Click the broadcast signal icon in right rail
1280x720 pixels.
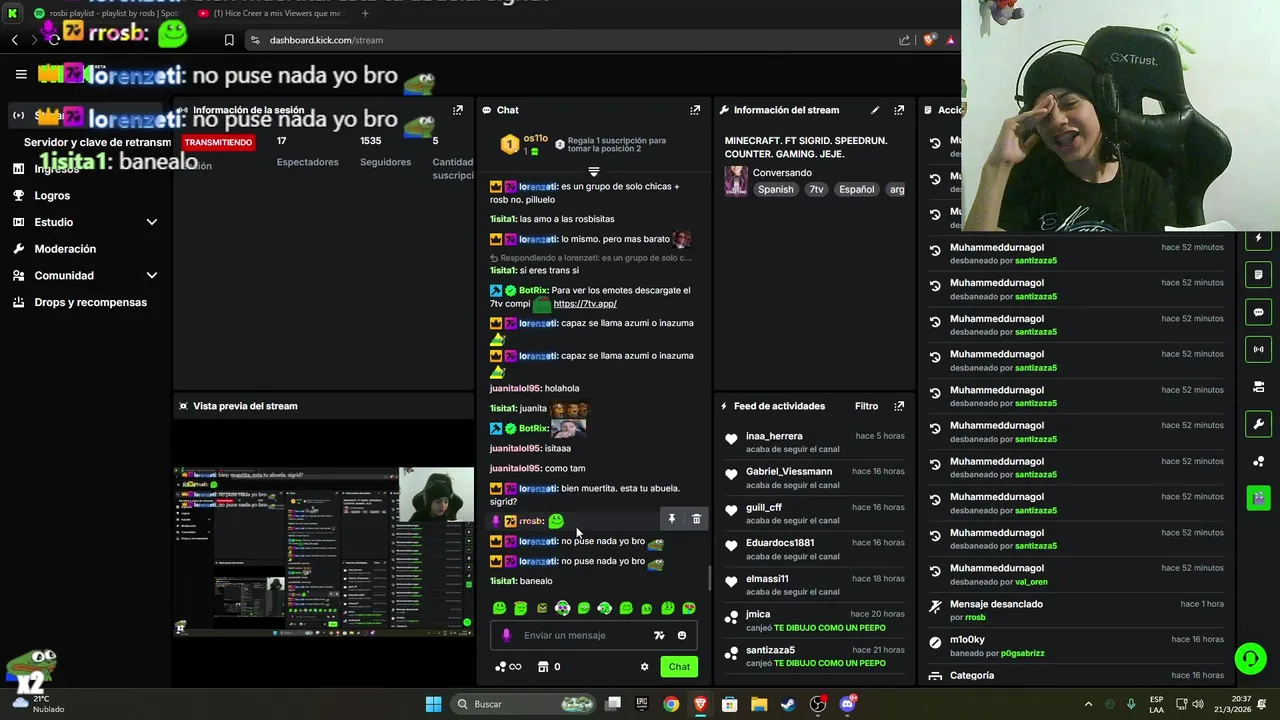(1259, 349)
